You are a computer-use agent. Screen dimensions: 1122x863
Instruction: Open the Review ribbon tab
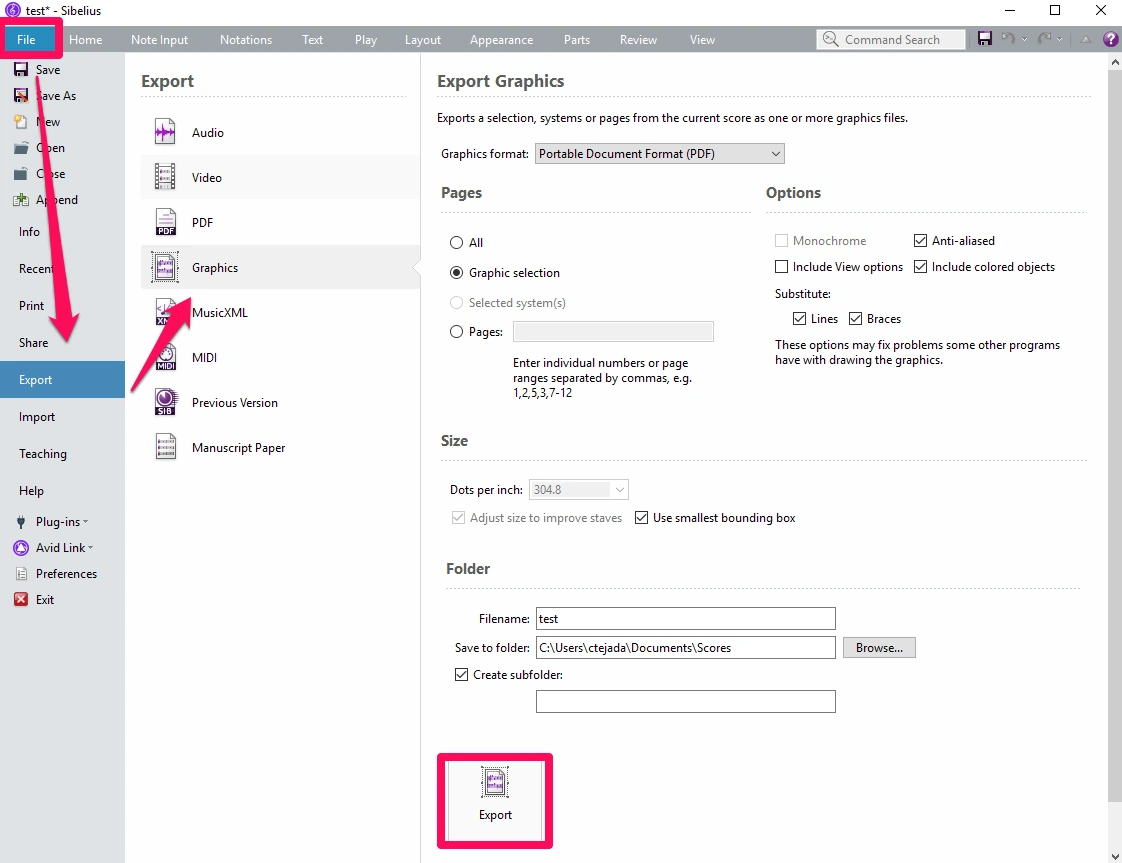click(638, 39)
